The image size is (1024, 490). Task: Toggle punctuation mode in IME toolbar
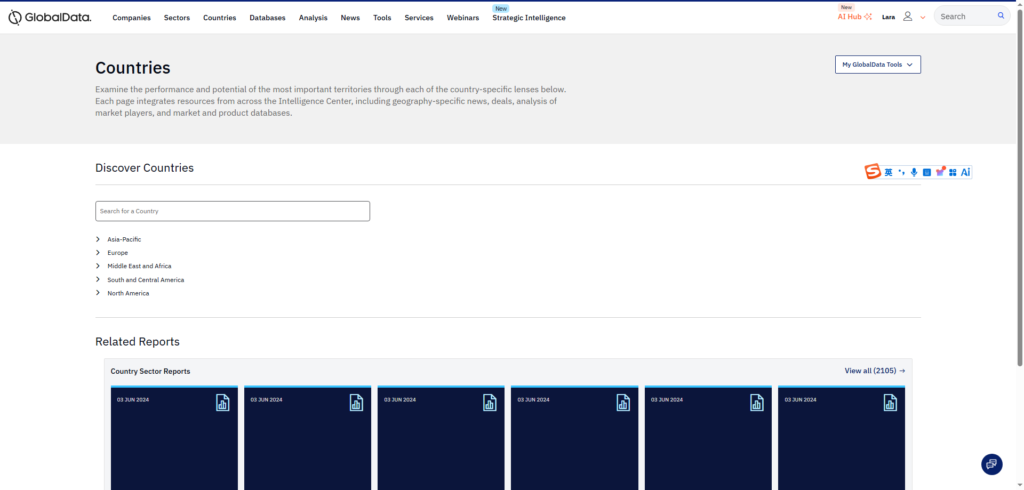tap(901, 172)
